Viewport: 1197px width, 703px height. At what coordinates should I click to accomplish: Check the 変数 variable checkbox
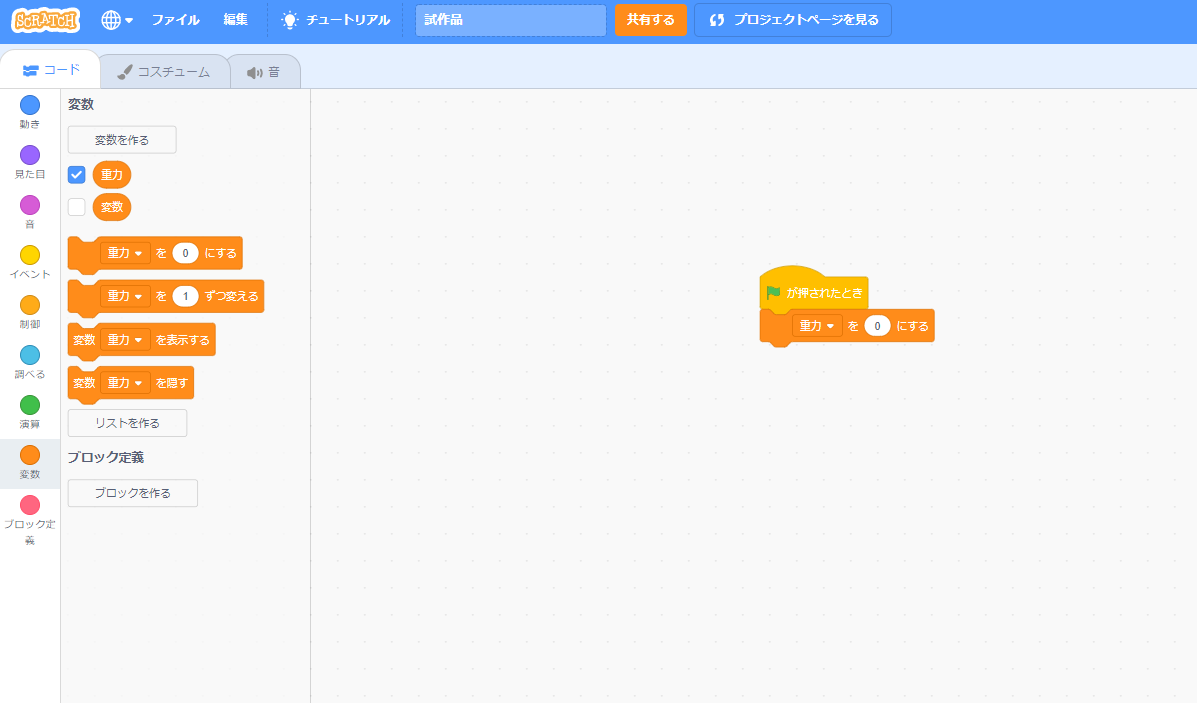[x=76, y=207]
